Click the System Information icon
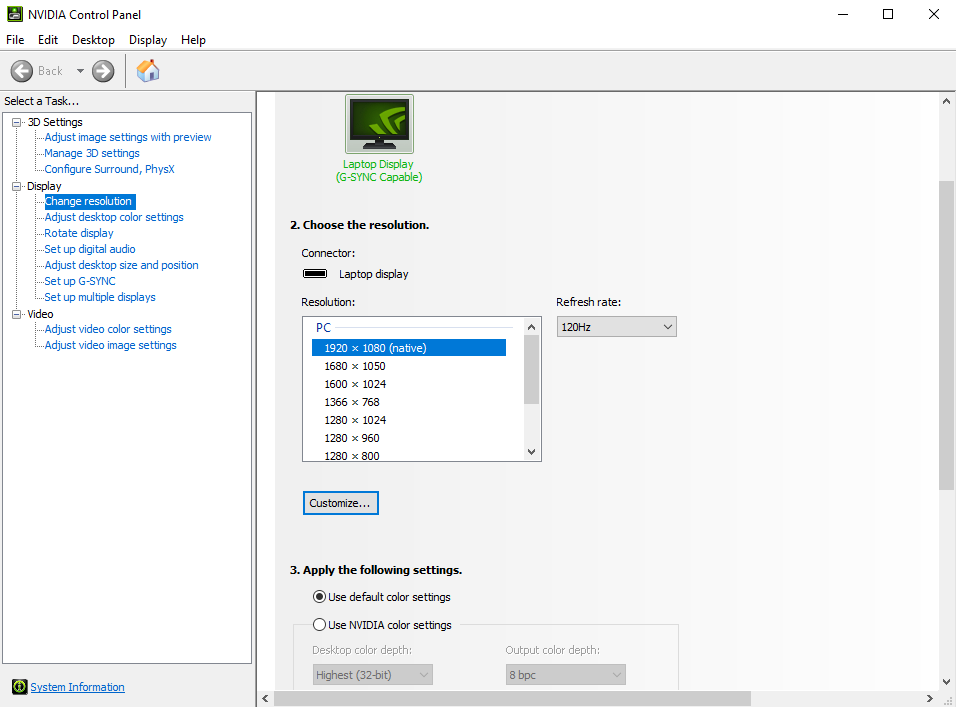Screen dimensions: 956x707 20,687
